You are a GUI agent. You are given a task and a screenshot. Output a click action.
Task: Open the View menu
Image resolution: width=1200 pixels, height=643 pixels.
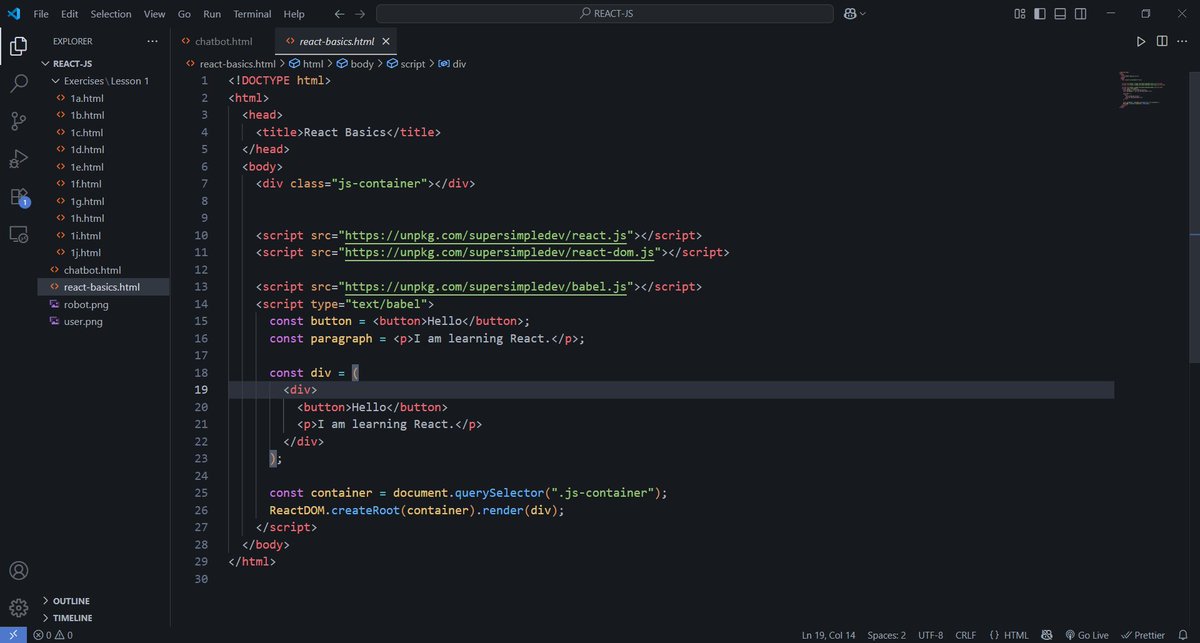click(x=154, y=14)
